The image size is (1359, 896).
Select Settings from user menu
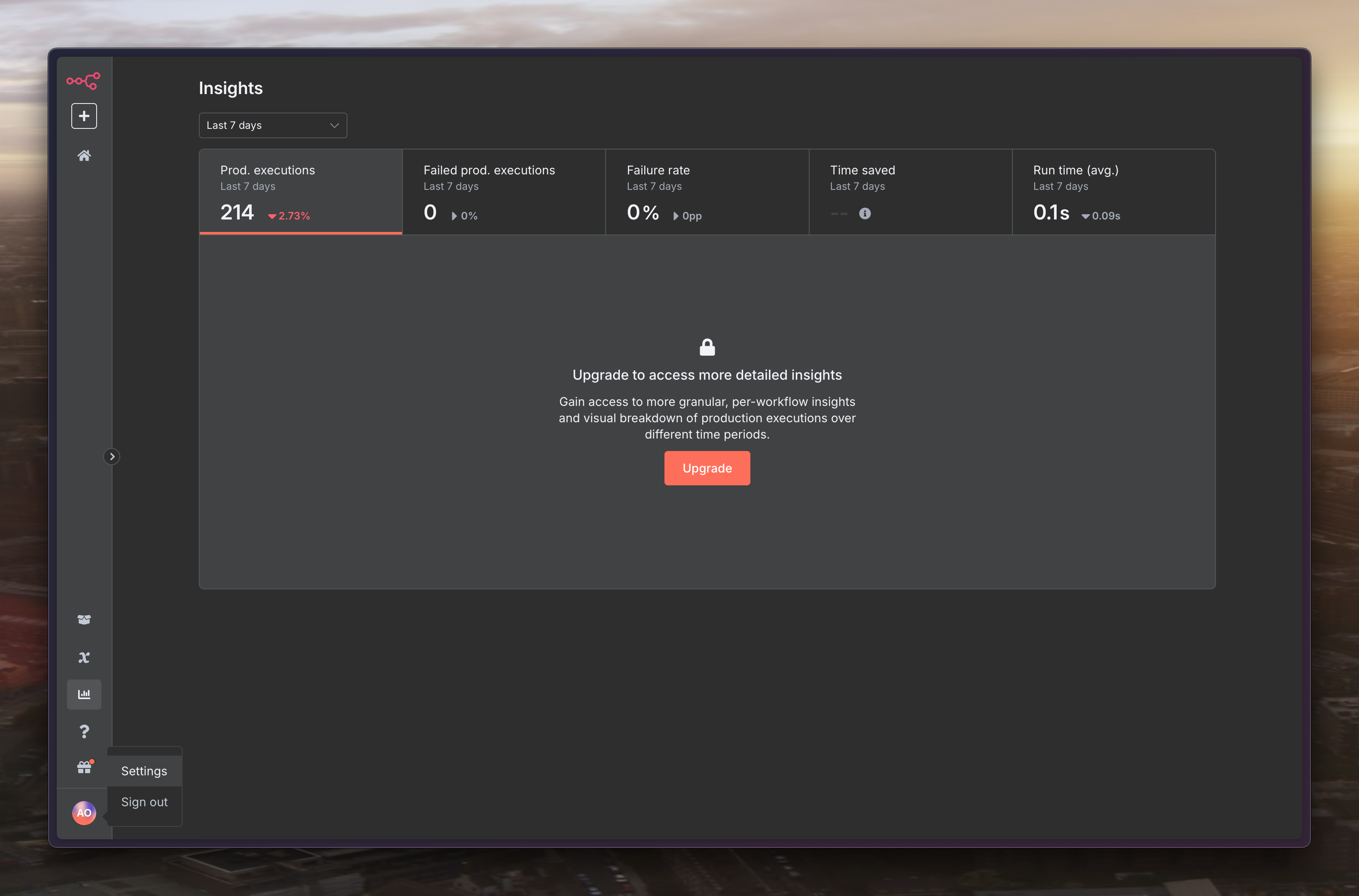(144, 771)
